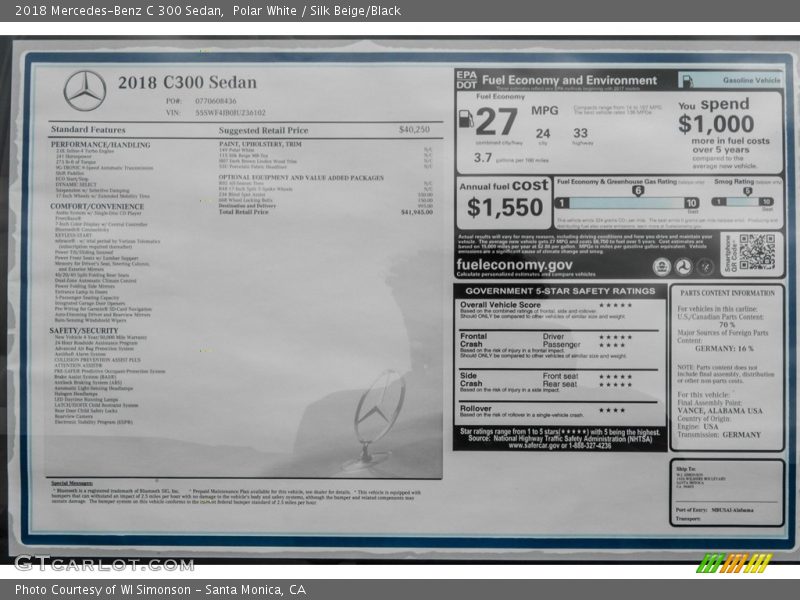This screenshot has width=800, height=600.
Task: Click the Annual fuel cost $1,550 box
Action: pos(504,201)
